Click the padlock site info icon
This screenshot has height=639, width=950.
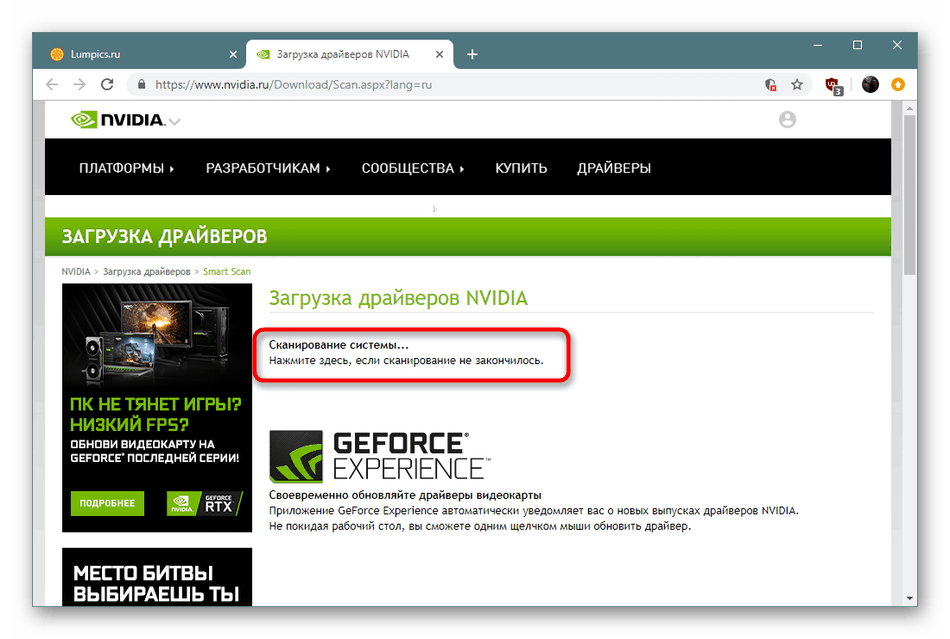pyautogui.click(x=141, y=85)
